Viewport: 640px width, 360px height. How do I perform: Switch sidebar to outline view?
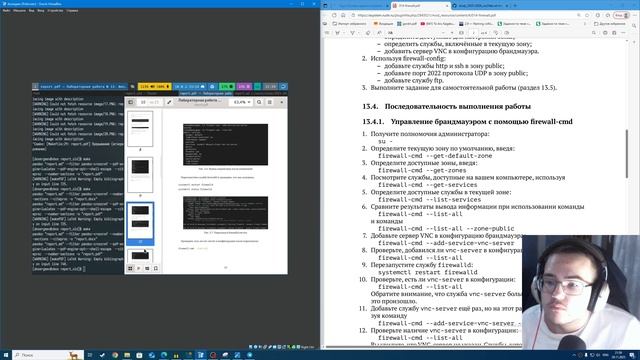click(139, 268)
